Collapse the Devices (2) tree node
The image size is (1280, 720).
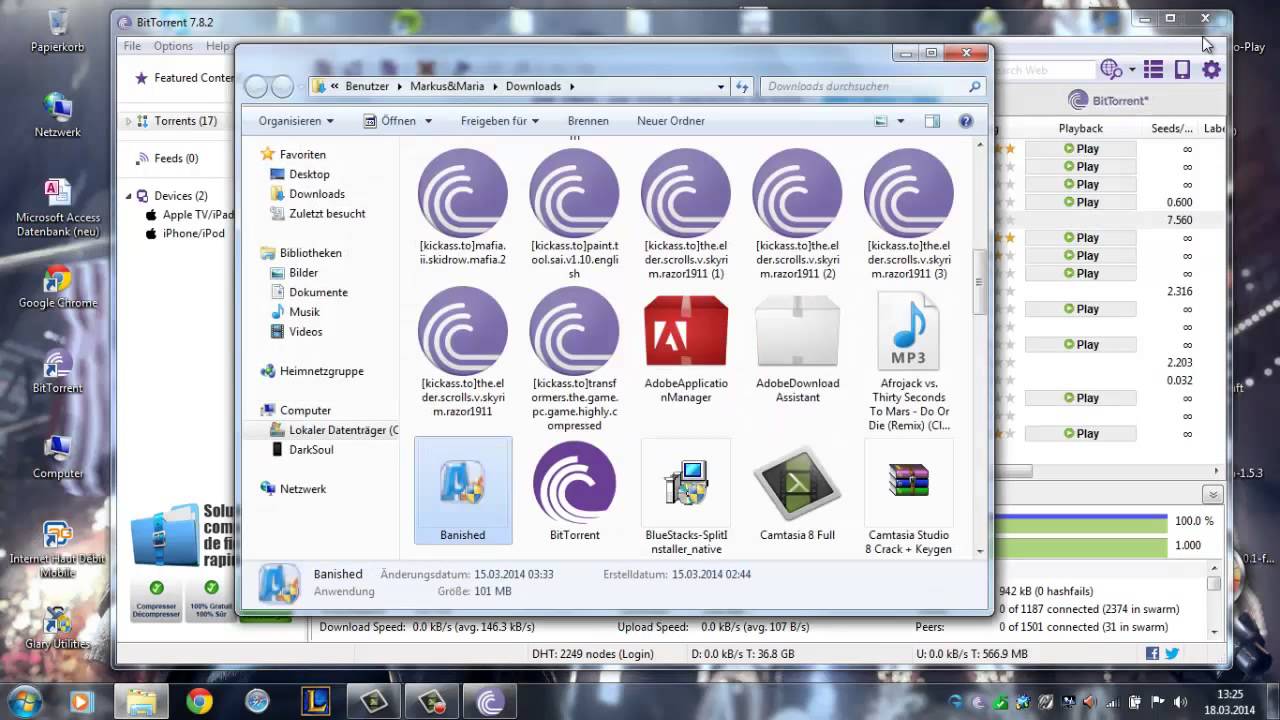click(128, 196)
